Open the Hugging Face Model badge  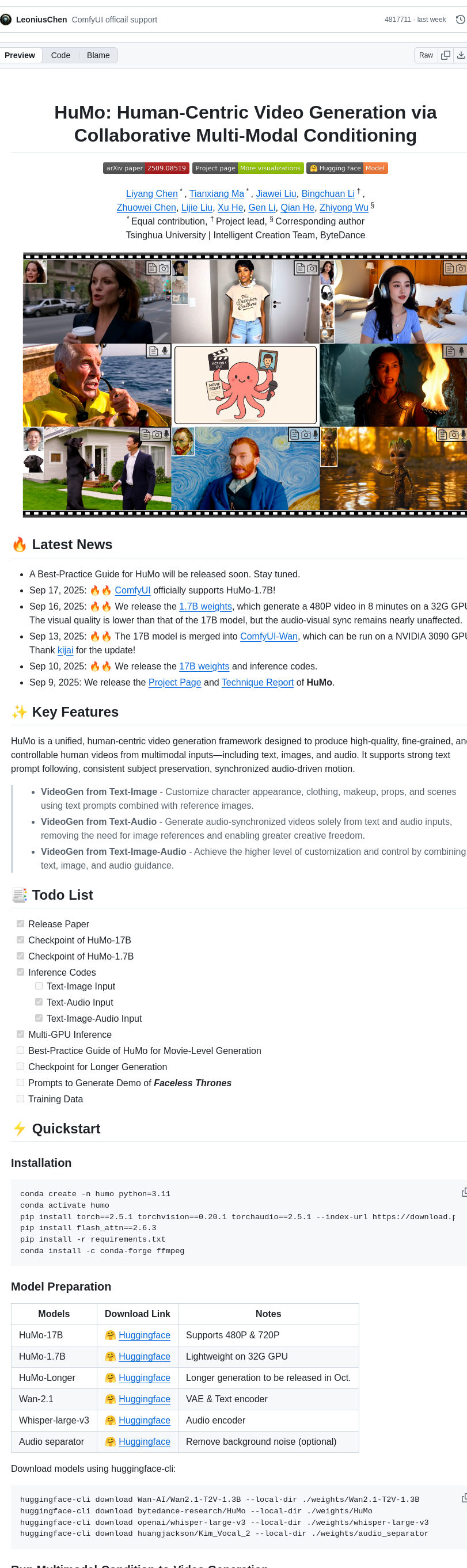tap(347, 168)
